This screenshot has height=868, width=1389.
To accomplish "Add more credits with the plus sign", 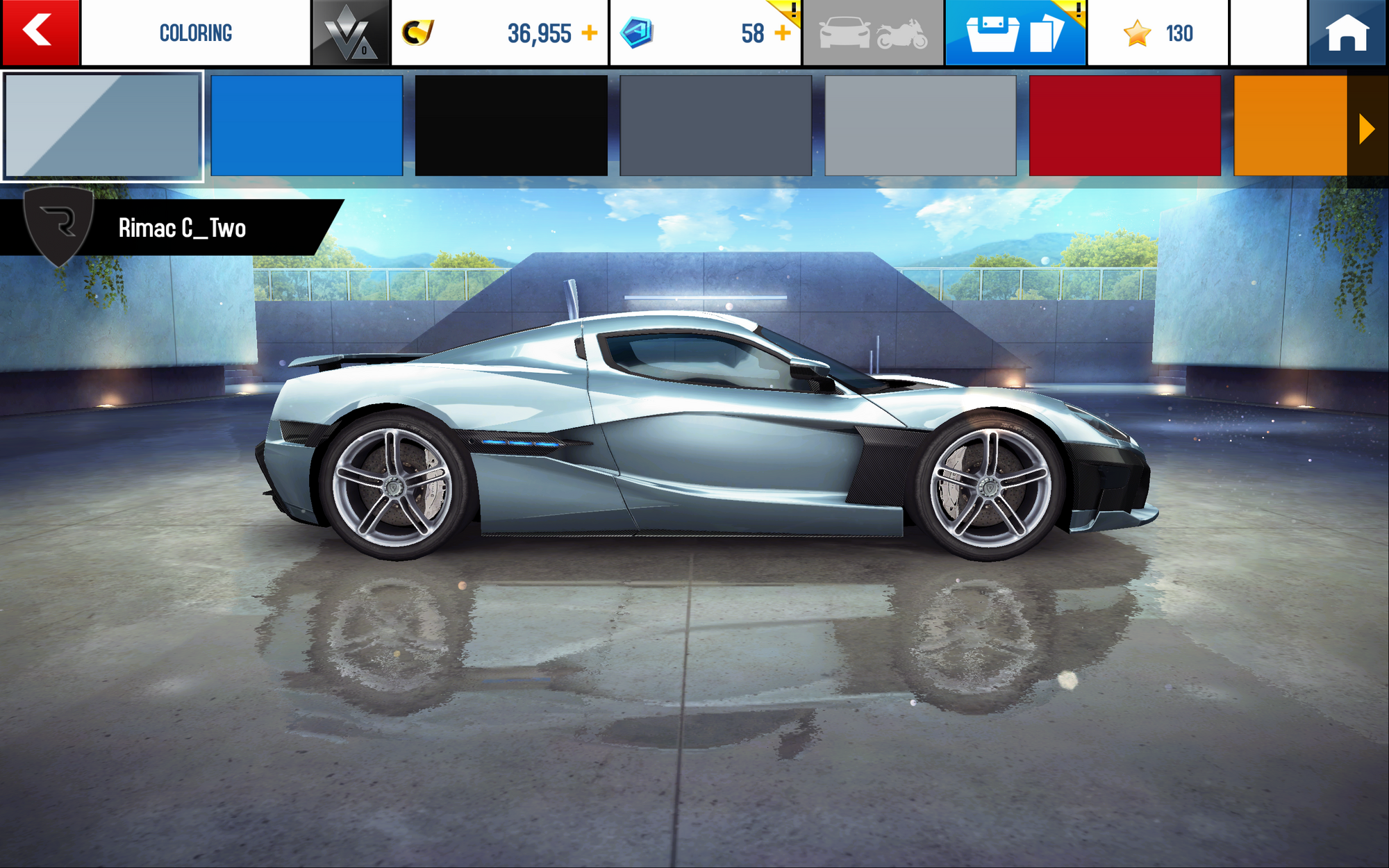I will click(x=590, y=33).
